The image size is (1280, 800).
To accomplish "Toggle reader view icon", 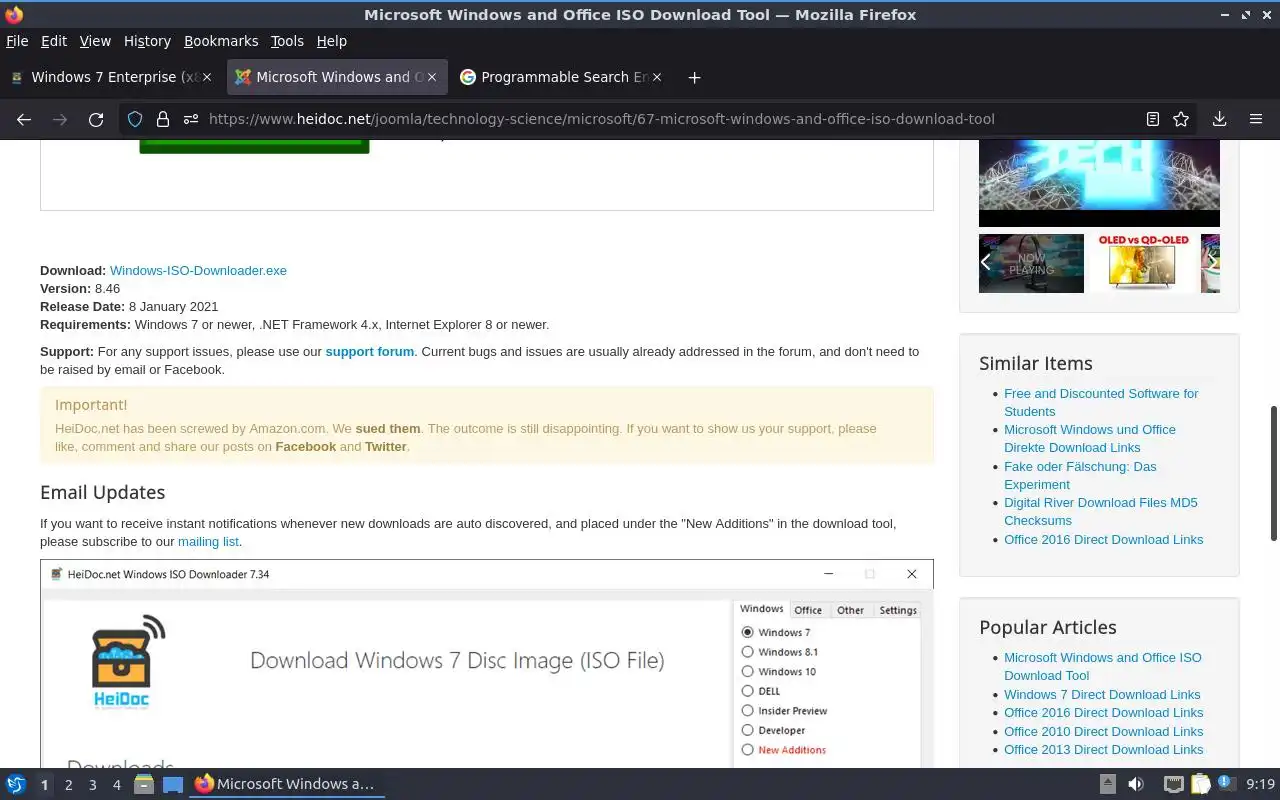I will [x=1153, y=119].
